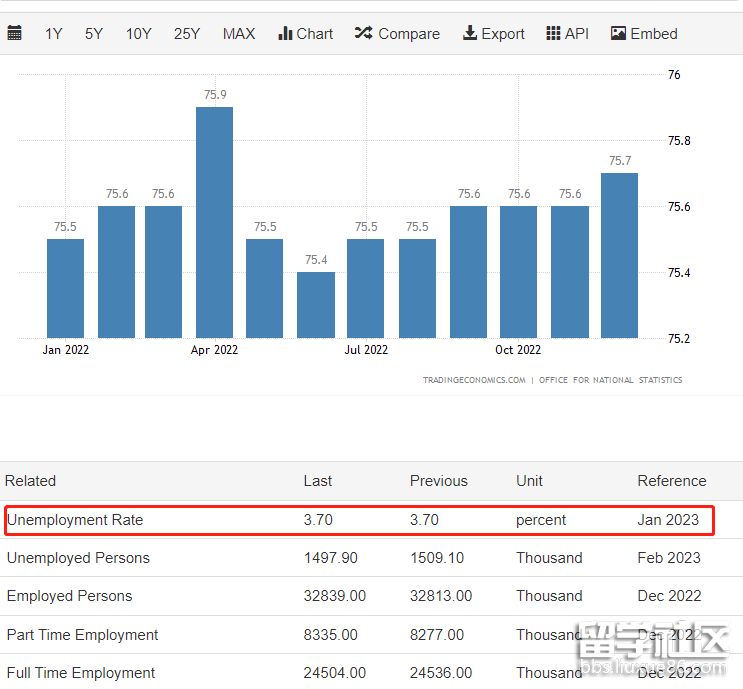743x689 pixels.
Task: Click the April 2022 bar labeled 75.9
Action: [x=214, y=222]
